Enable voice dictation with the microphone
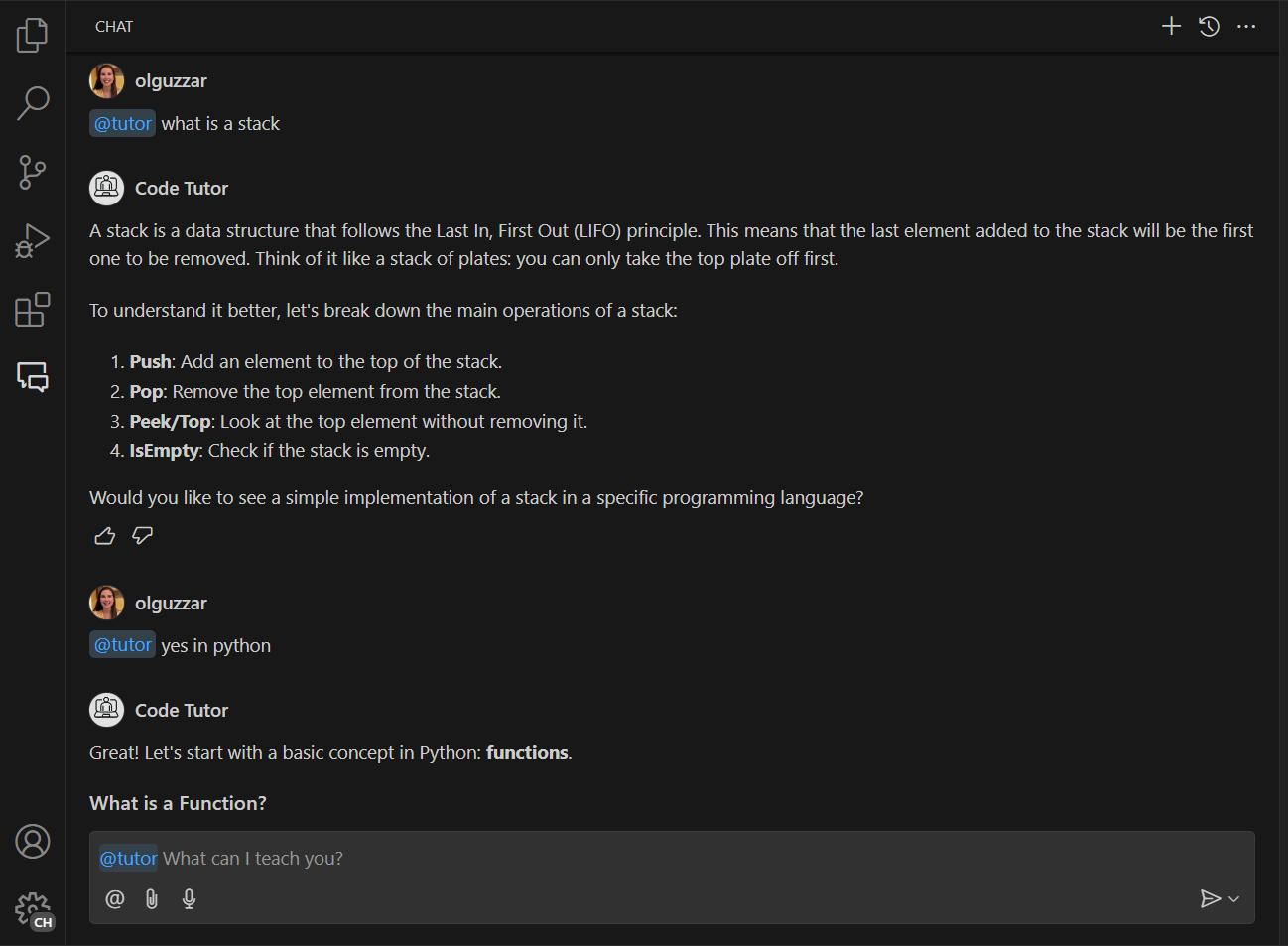This screenshot has height=946, width=1288. [x=189, y=898]
